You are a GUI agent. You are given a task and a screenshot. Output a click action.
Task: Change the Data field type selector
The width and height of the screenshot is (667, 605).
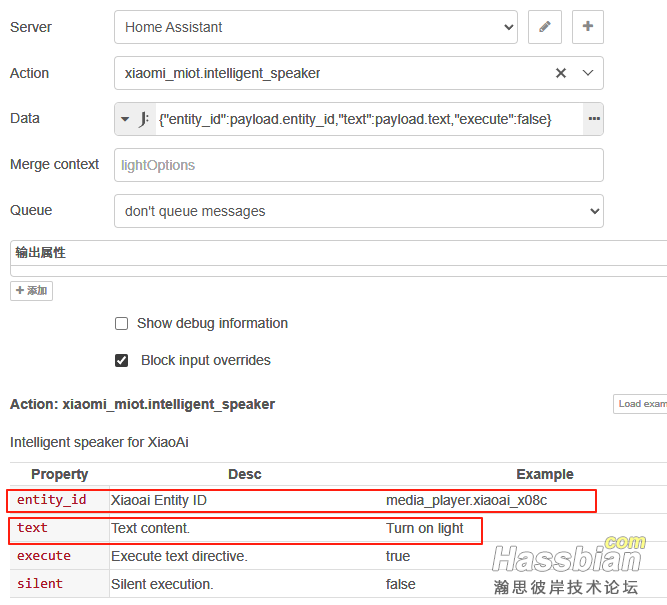(x=135, y=119)
